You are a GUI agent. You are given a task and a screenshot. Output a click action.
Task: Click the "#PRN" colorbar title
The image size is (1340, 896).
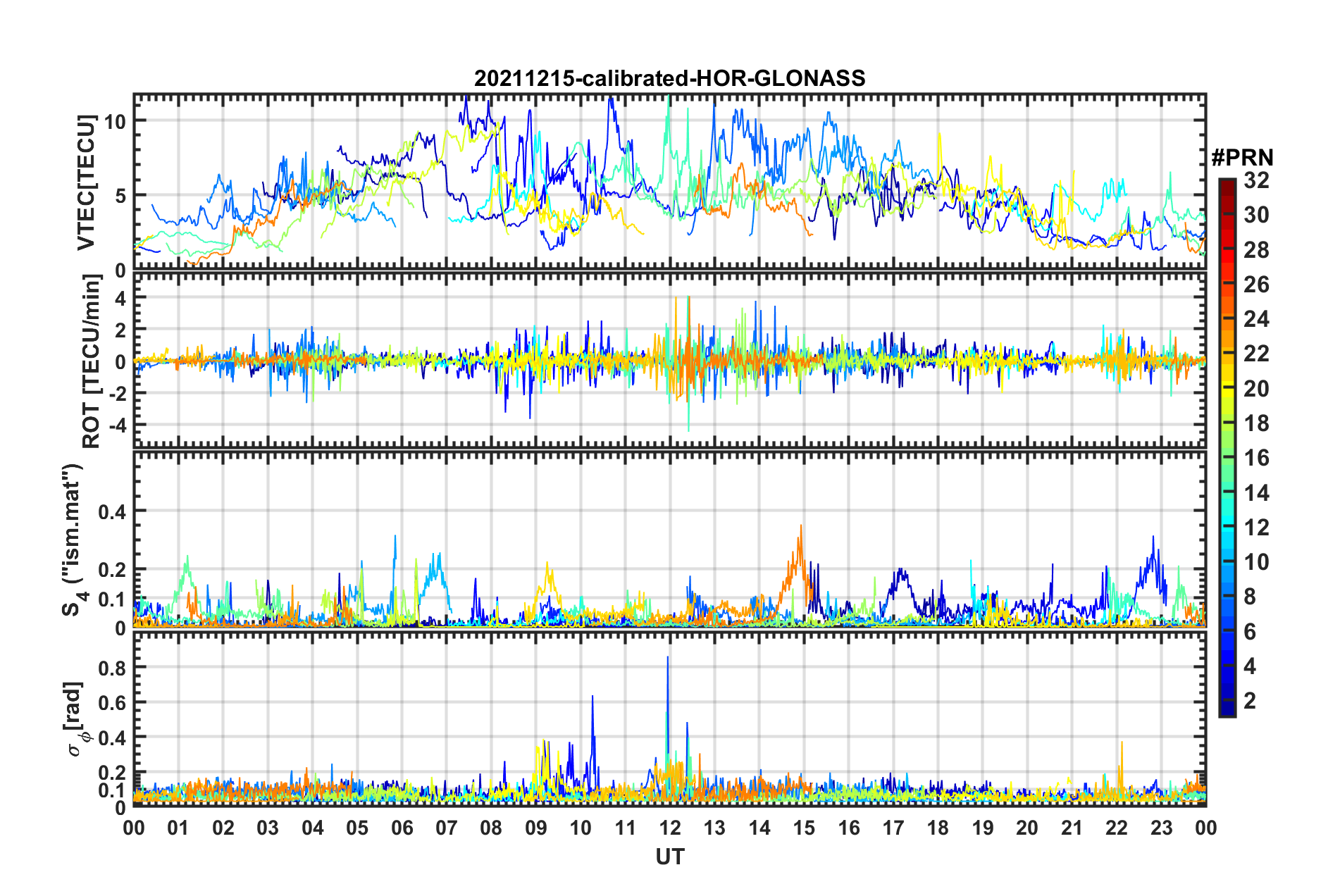[1242, 158]
